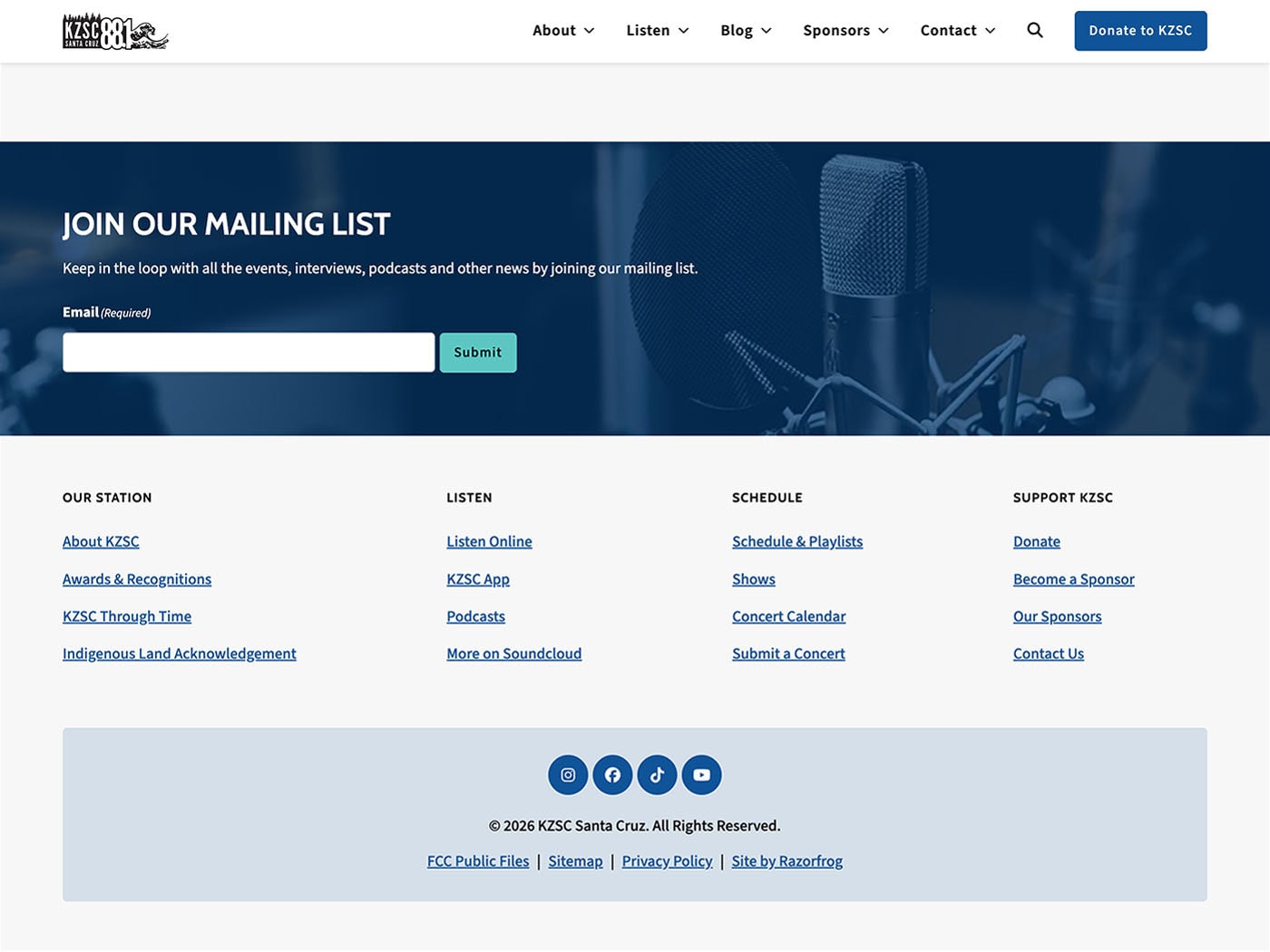Open the Sponsors nav item
Image resolution: width=1270 pixels, height=952 pixels.
click(x=836, y=30)
